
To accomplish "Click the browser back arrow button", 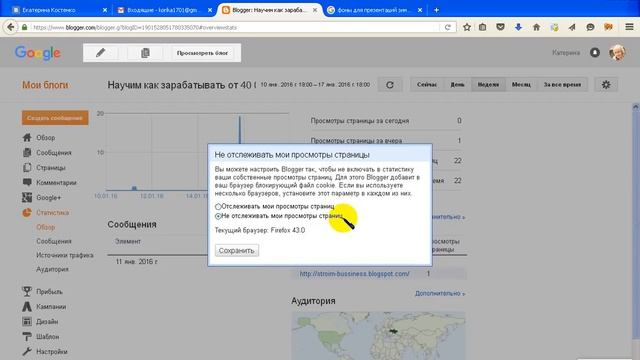I will click(x=10, y=27).
